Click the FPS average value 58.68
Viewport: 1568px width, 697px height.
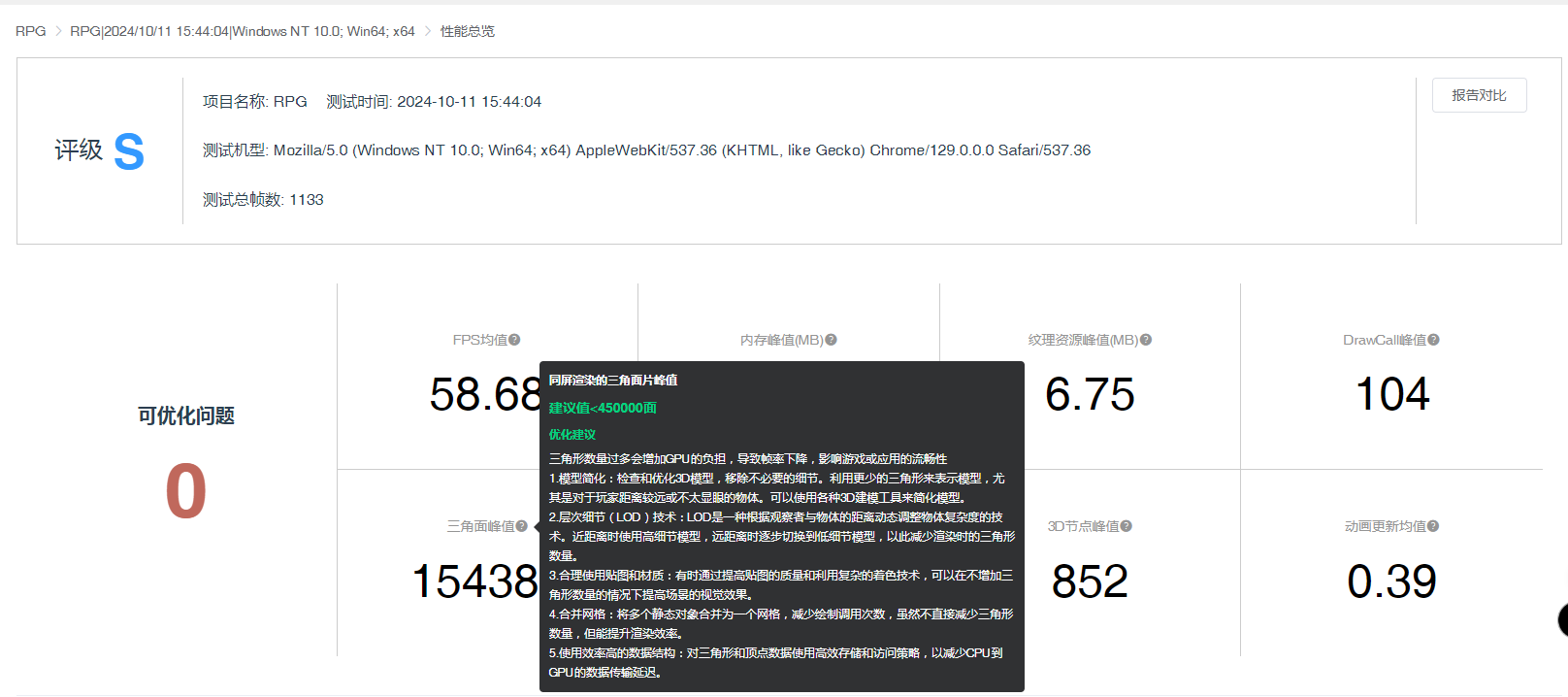(x=485, y=395)
